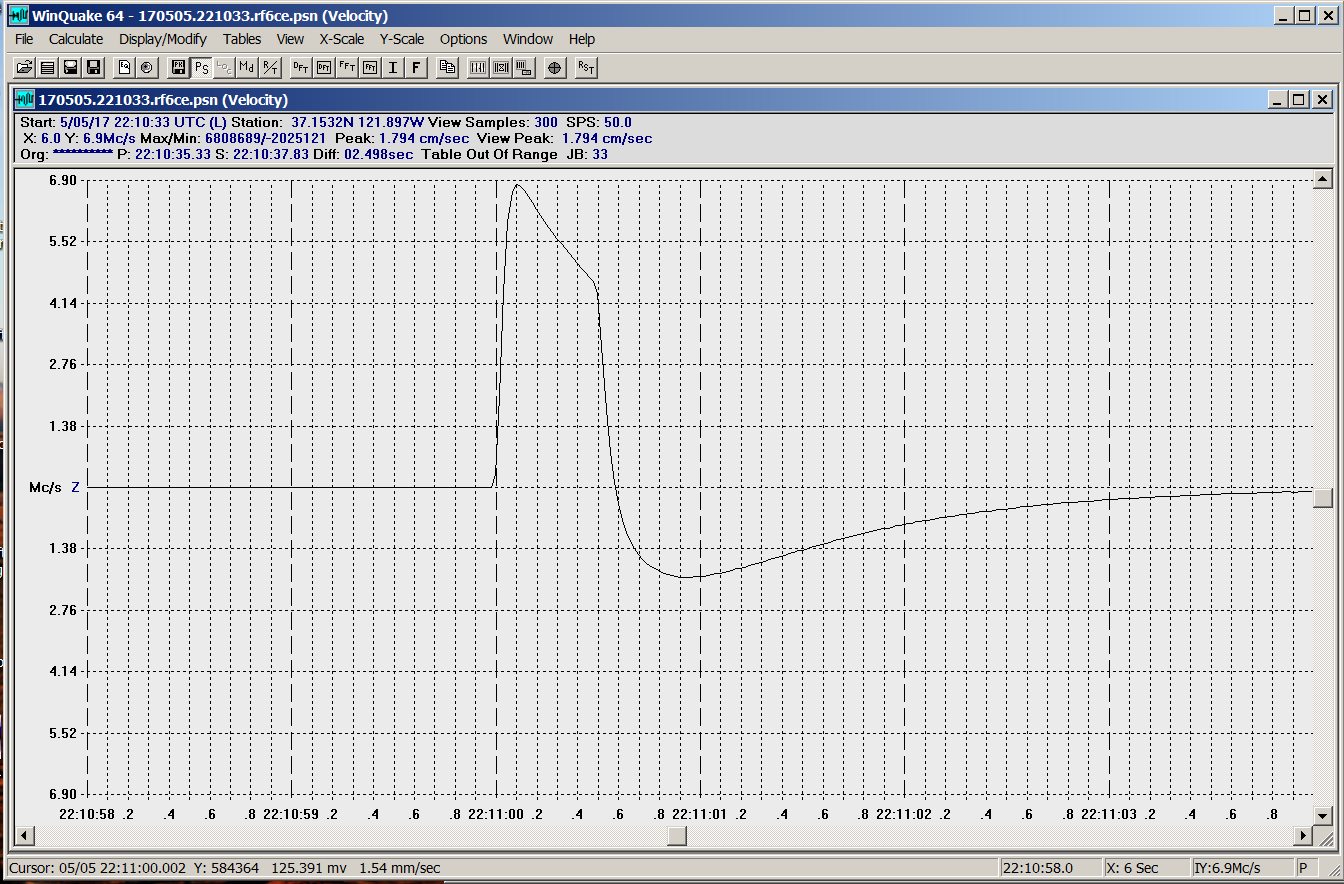This screenshot has width=1344, height=884.
Task: Click the horizontal scrollbar thumb
Action: [x=677, y=836]
